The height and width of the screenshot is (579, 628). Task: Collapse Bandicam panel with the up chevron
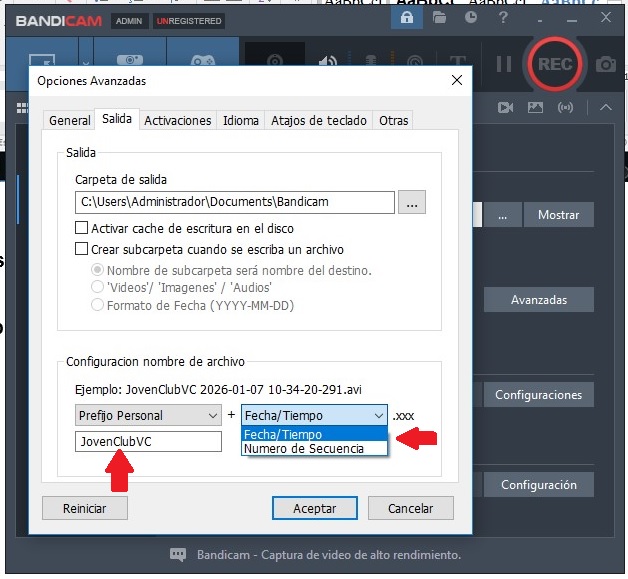point(606,107)
